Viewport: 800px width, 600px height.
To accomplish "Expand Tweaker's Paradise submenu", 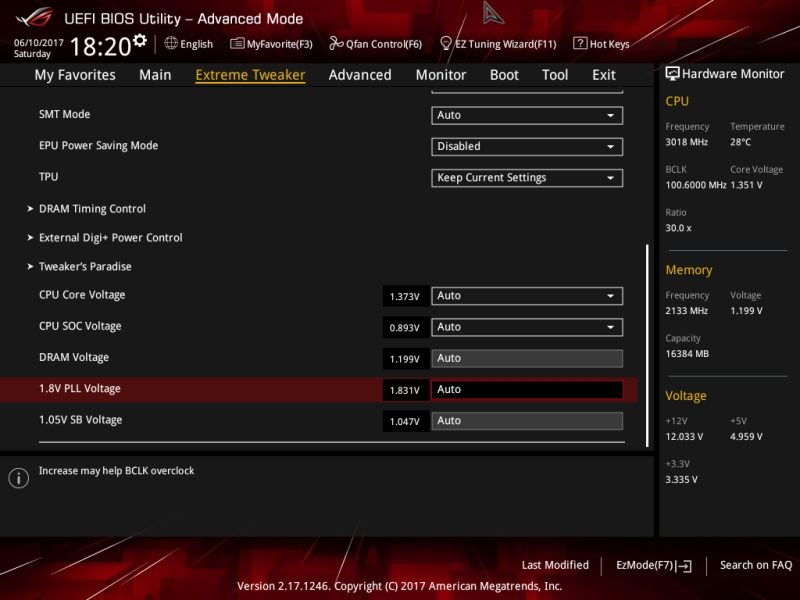I will tap(85, 266).
